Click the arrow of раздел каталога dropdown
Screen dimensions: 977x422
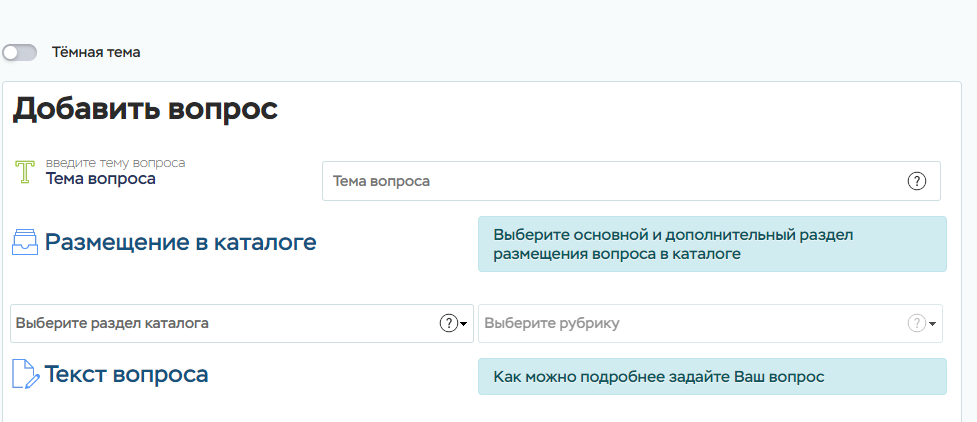[x=464, y=324]
